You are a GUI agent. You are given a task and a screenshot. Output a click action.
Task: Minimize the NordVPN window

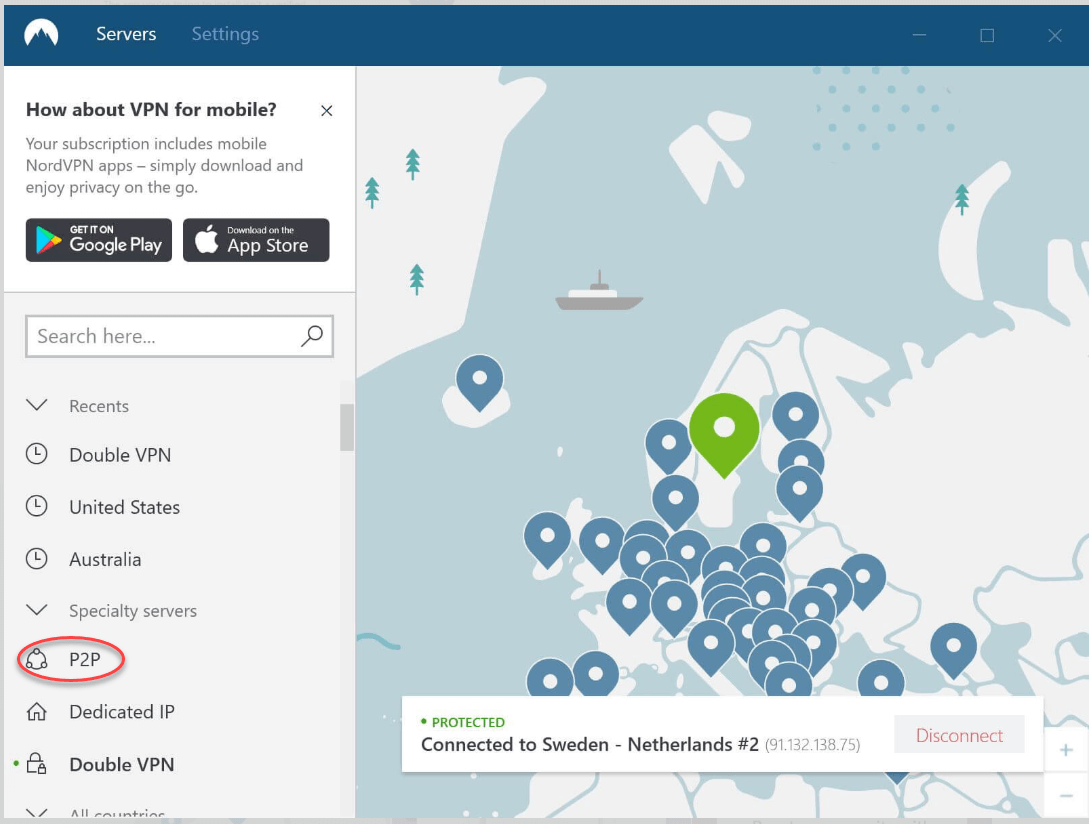click(x=919, y=35)
